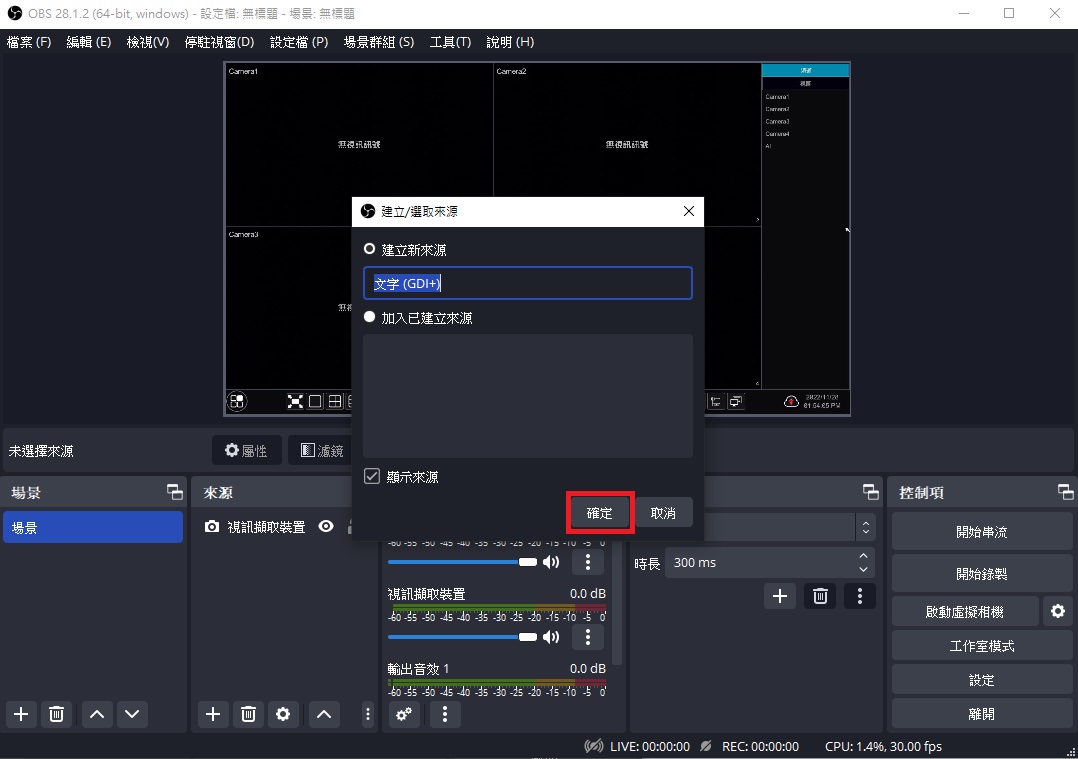This screenshot has height=759, width=1078.
Task: Click the 開始串流 button
Action: [x=982, y=532]
